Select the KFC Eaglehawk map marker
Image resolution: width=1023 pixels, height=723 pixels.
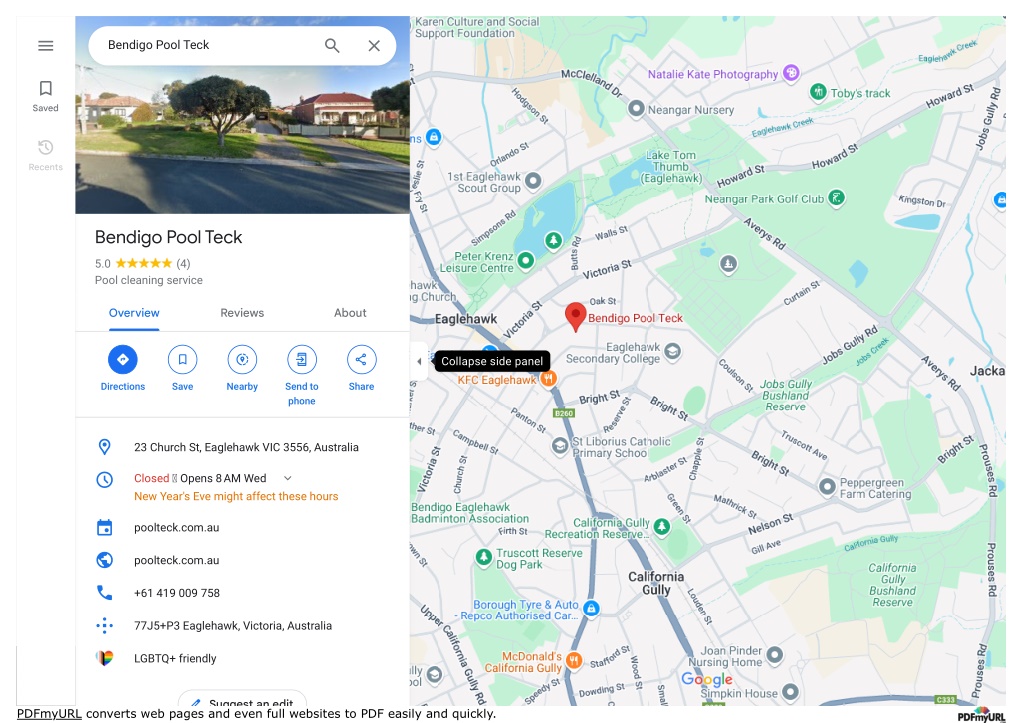[549, 378]
